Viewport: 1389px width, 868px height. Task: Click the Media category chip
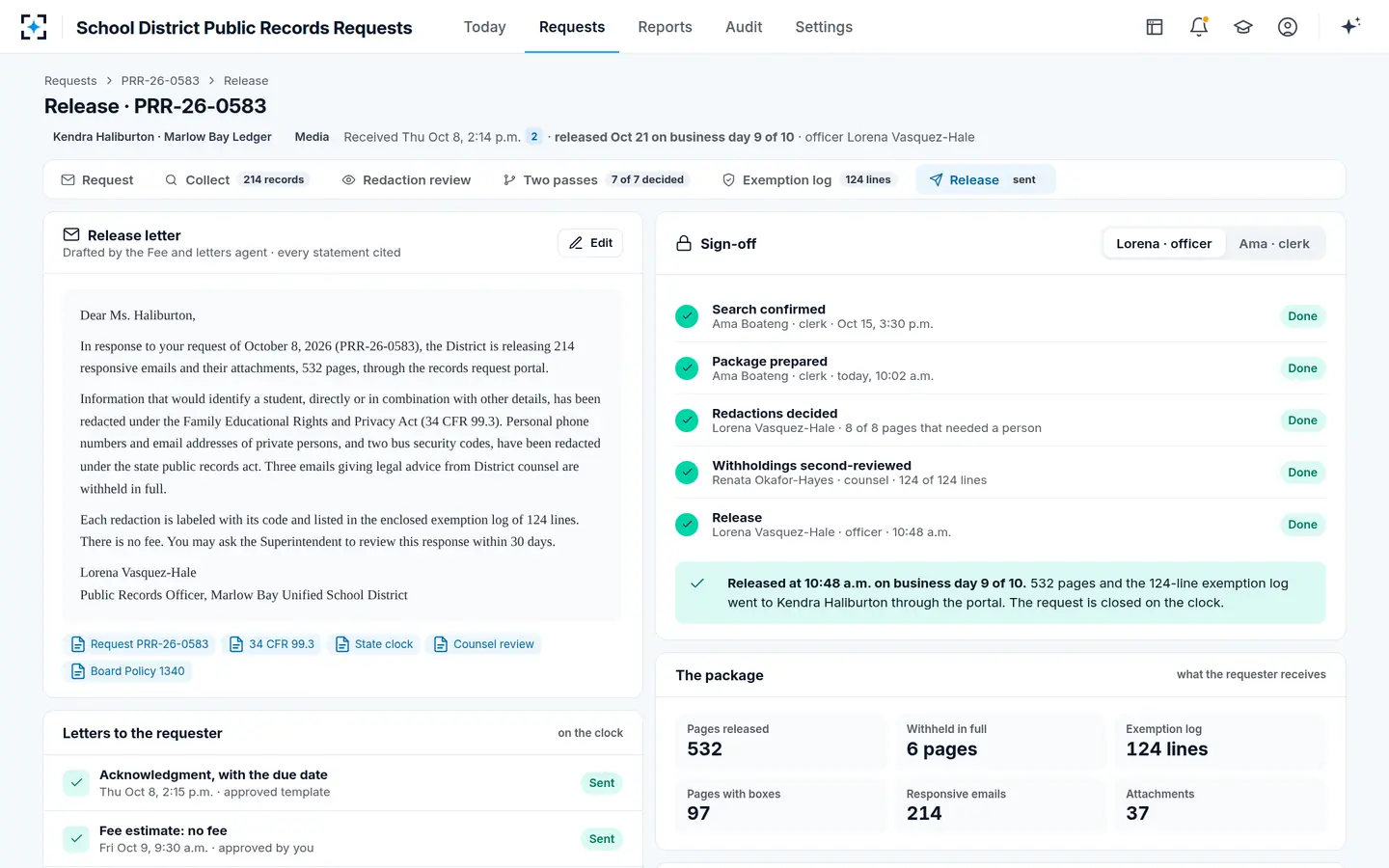[312, 137]
